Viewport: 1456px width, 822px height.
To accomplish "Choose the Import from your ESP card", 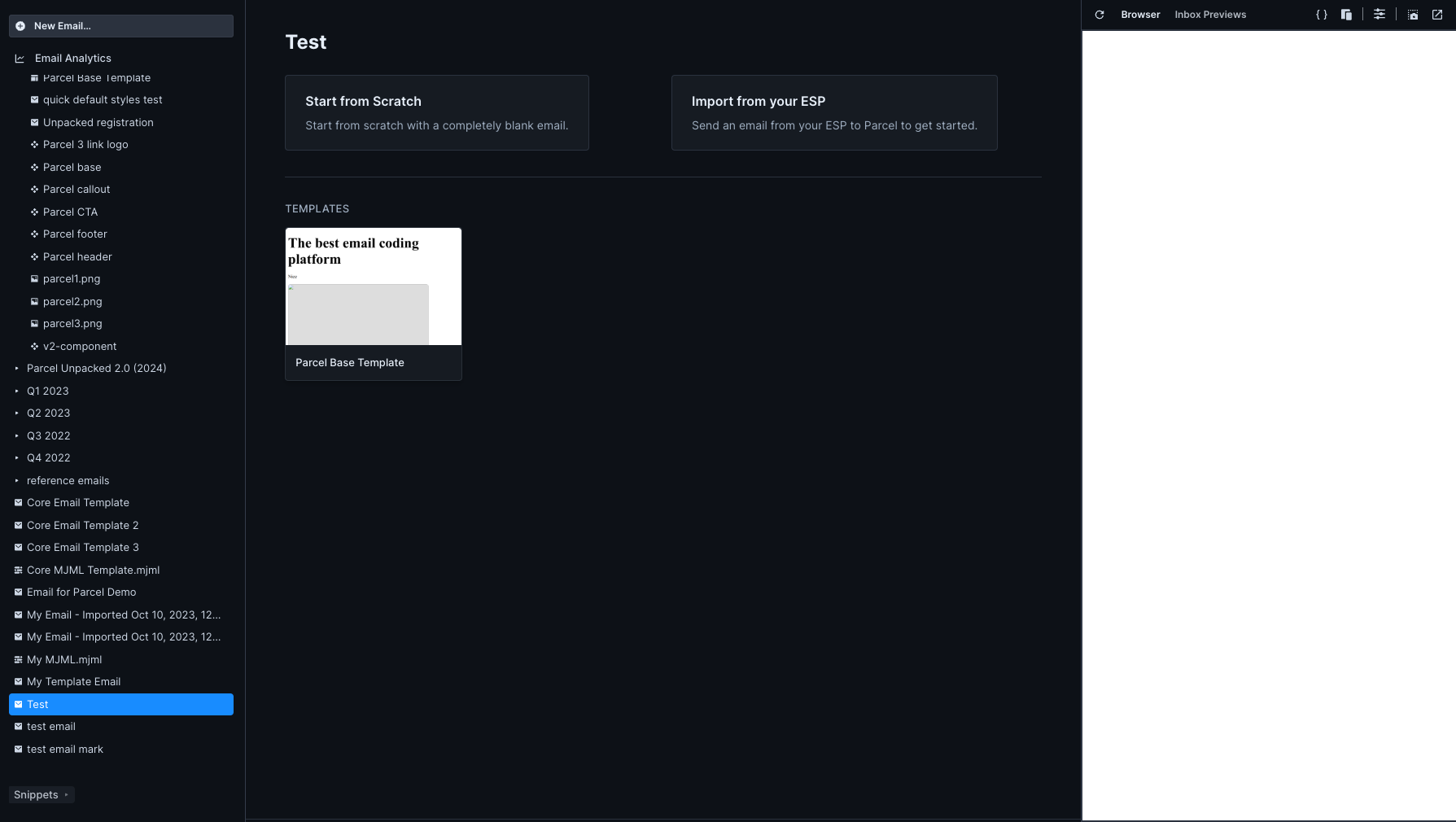I will pyautogui.click(x=834, y=113).
